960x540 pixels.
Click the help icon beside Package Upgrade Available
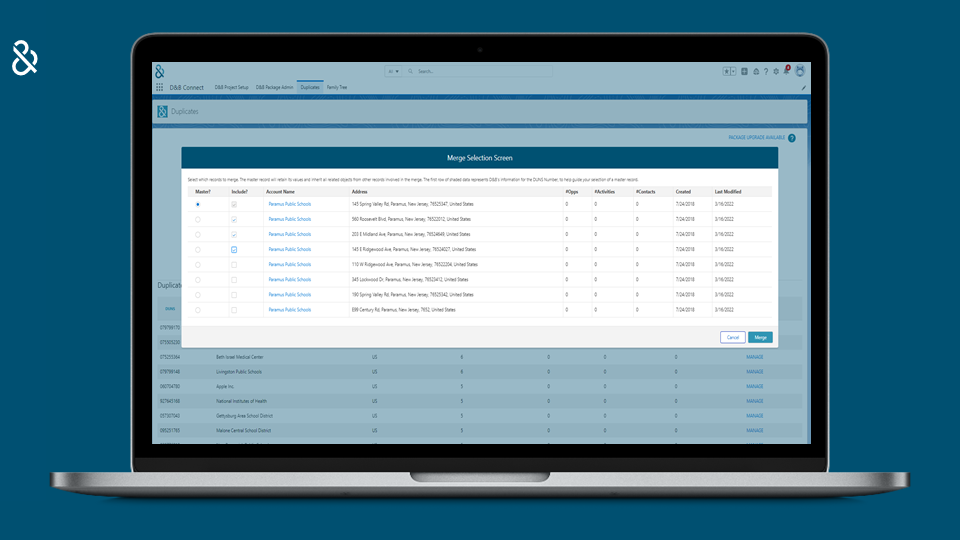(791, 138)
